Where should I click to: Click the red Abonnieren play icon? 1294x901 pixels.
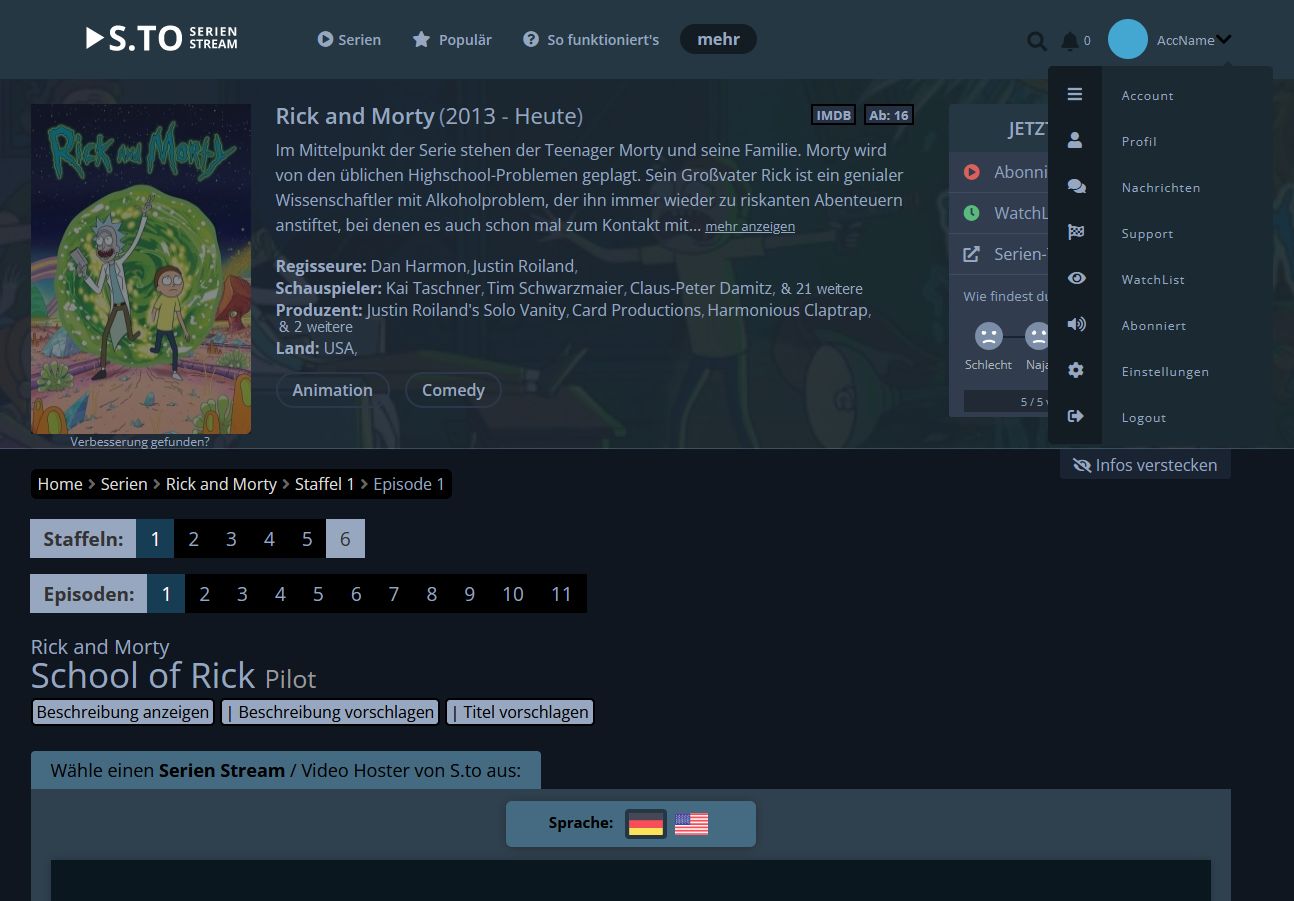coord(972,172)
